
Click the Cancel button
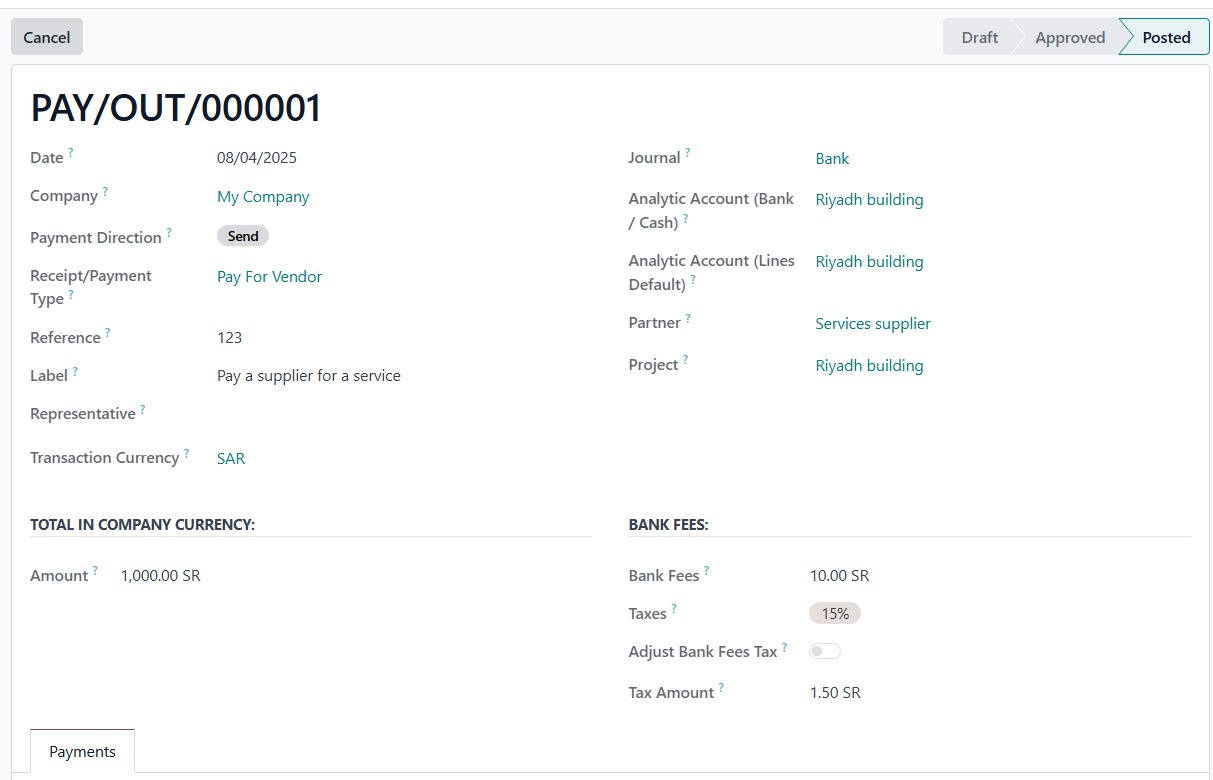click(x=47, y=37)
